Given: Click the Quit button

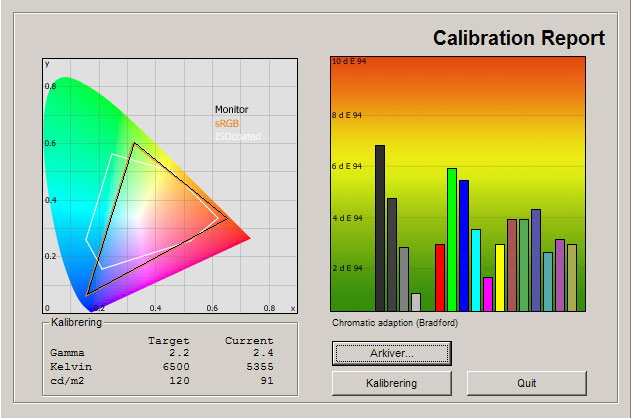Looking at the screenshot, I should point(526,383).
